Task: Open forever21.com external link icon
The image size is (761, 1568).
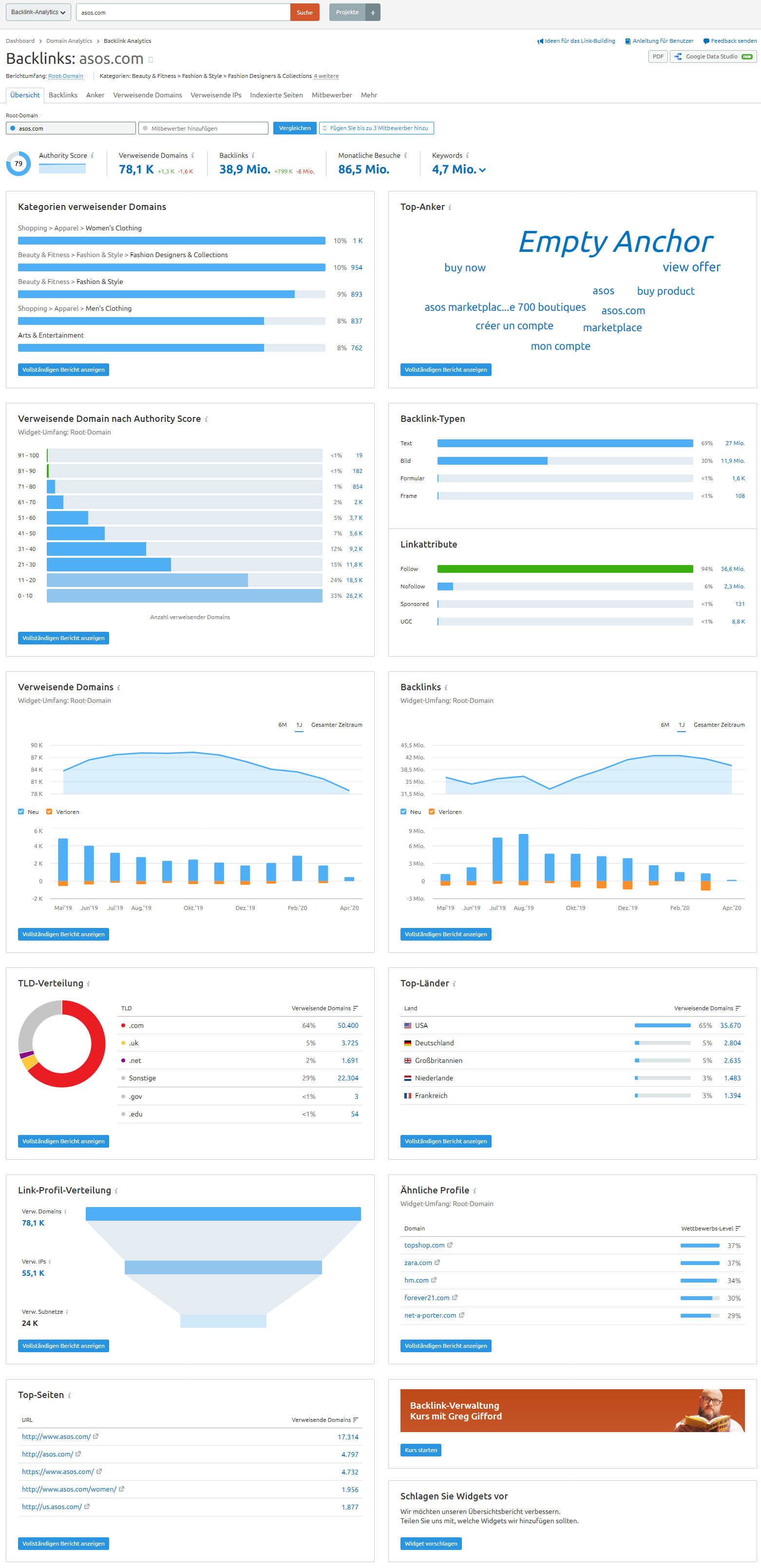Action: pyautogui.click(x=455, y=1298)
